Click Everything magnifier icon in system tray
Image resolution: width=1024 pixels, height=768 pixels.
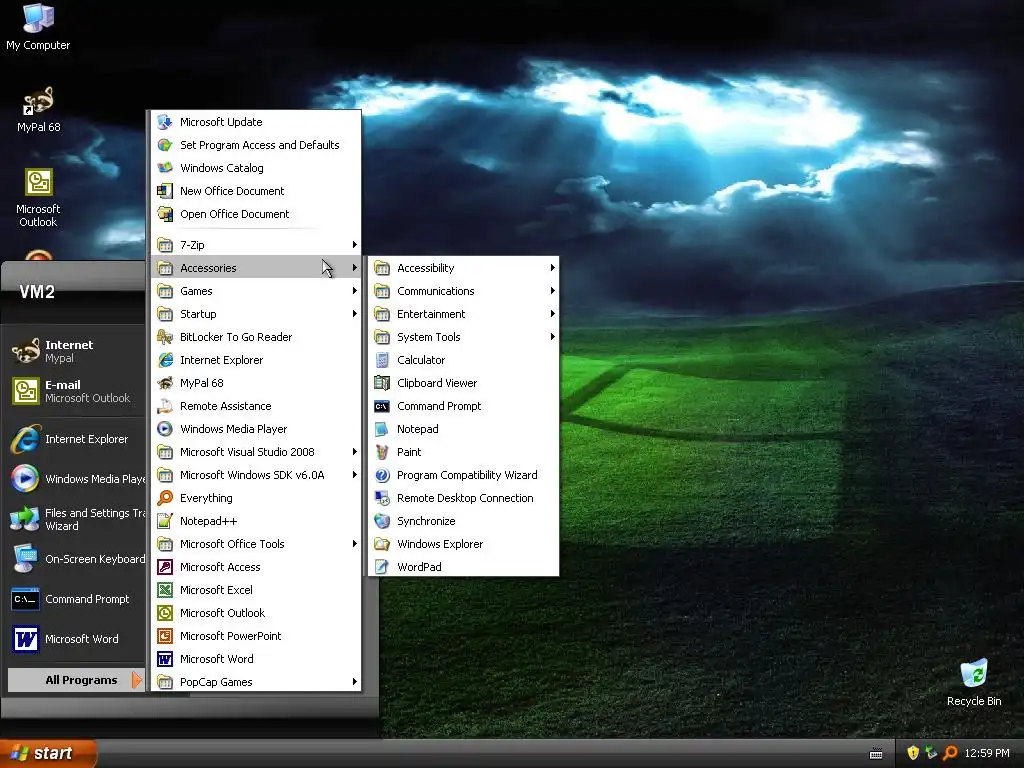[950, 753]
